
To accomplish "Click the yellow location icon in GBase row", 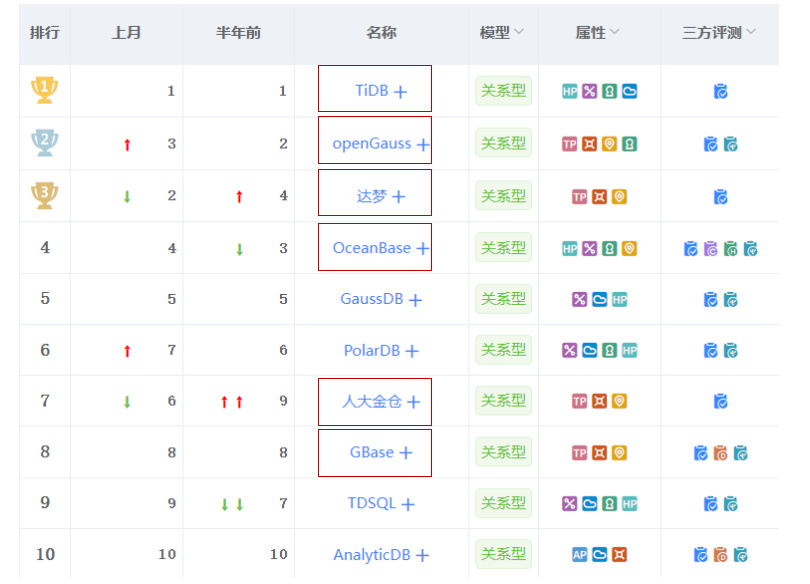I will [x=619, y=453].
